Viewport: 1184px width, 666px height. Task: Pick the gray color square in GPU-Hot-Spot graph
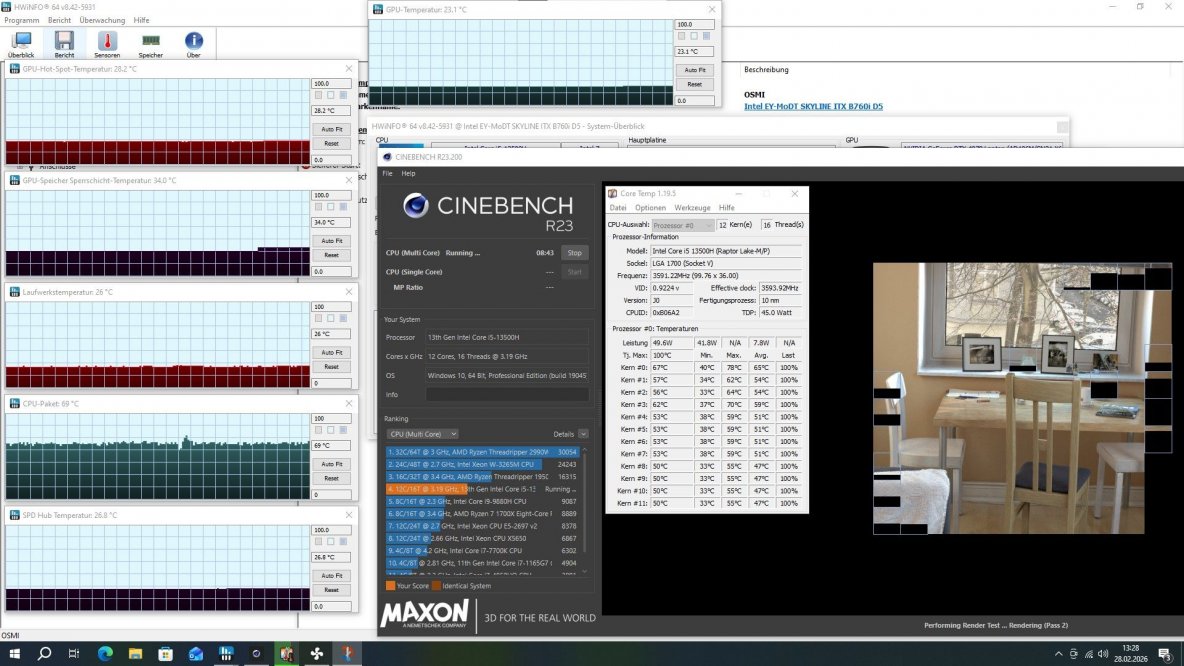318,96
